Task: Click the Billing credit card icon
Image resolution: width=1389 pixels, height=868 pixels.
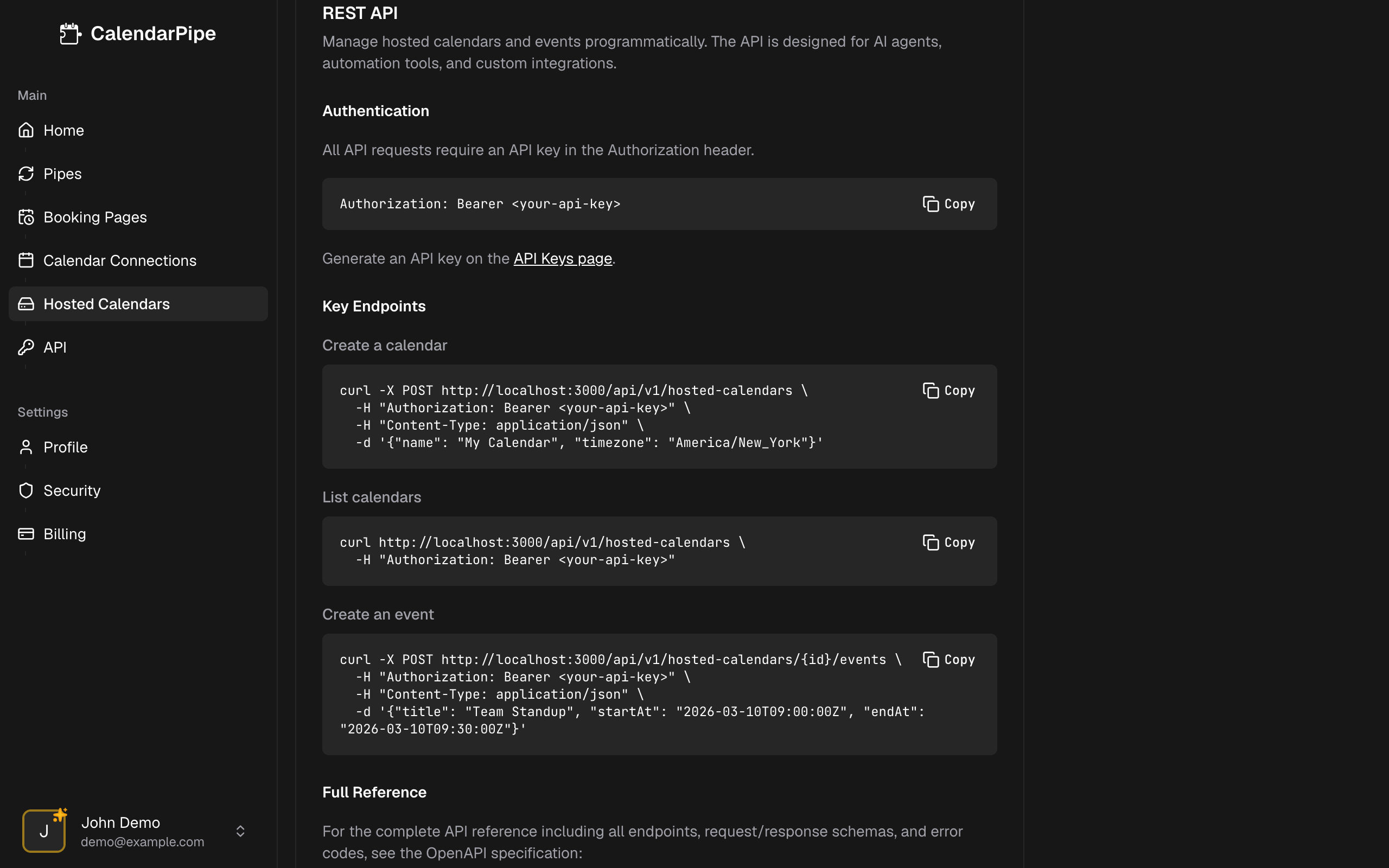Action: [26, 534]
